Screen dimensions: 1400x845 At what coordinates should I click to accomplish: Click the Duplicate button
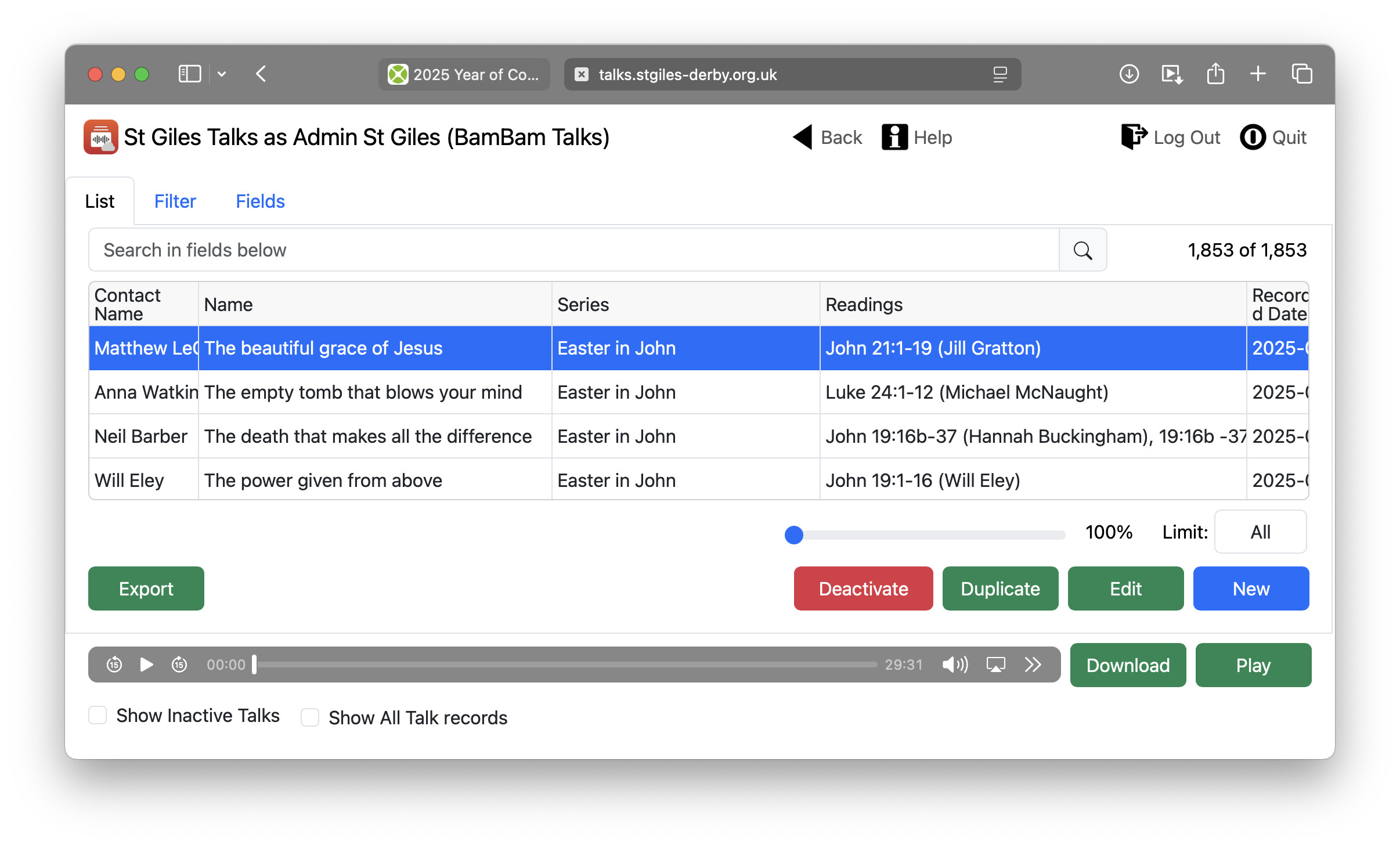(1000, 588)
